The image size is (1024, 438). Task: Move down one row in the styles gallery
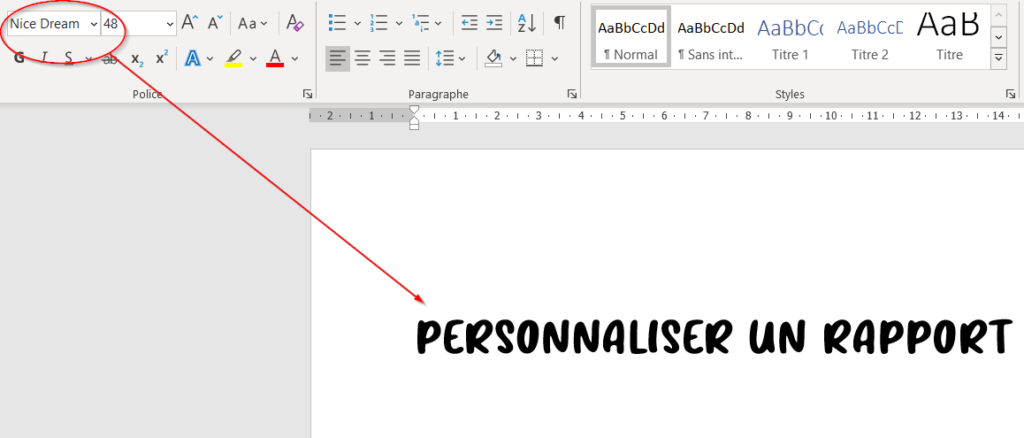click(x=999, y=37)
